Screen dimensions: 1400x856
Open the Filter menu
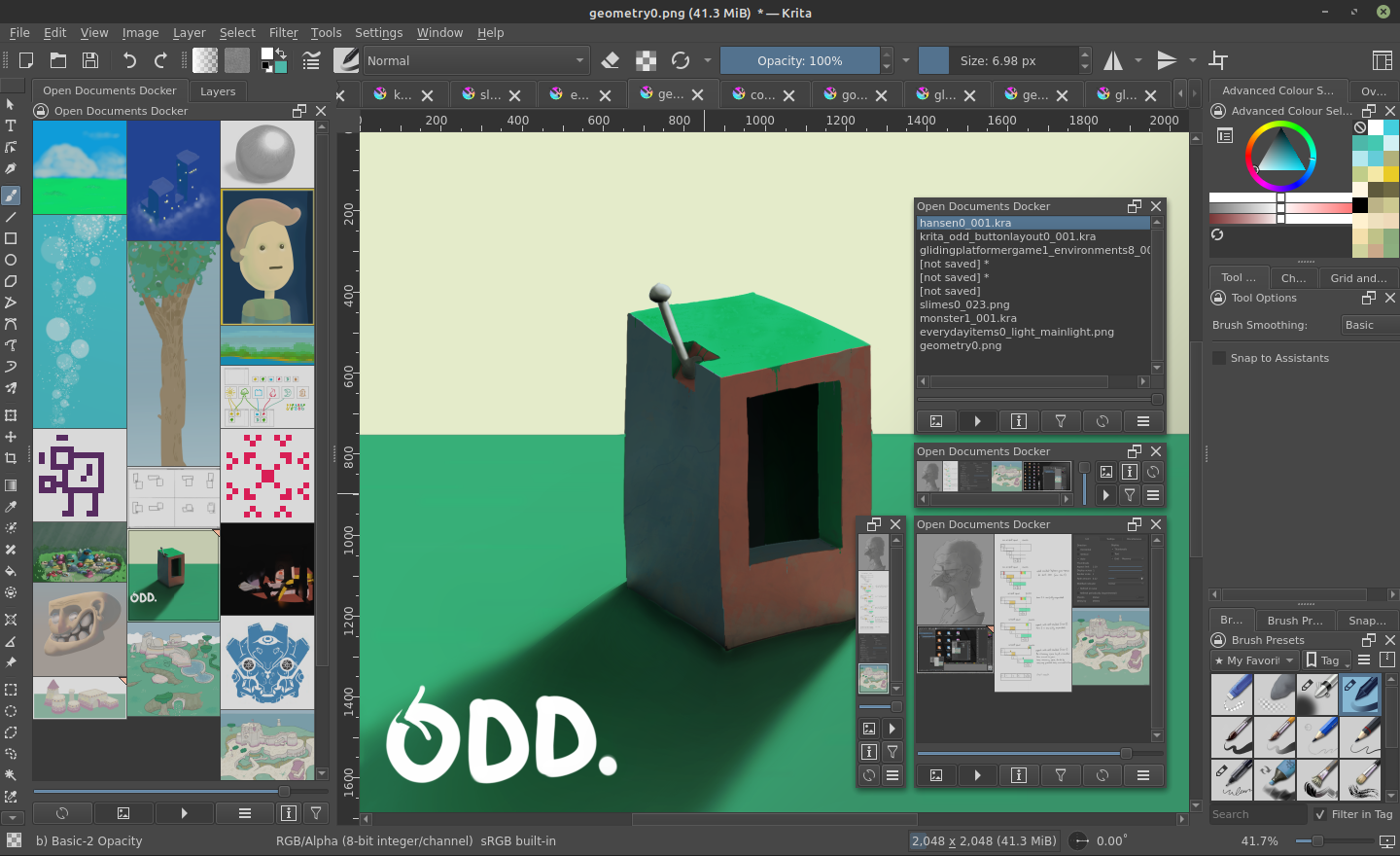[x=283, y=32]
